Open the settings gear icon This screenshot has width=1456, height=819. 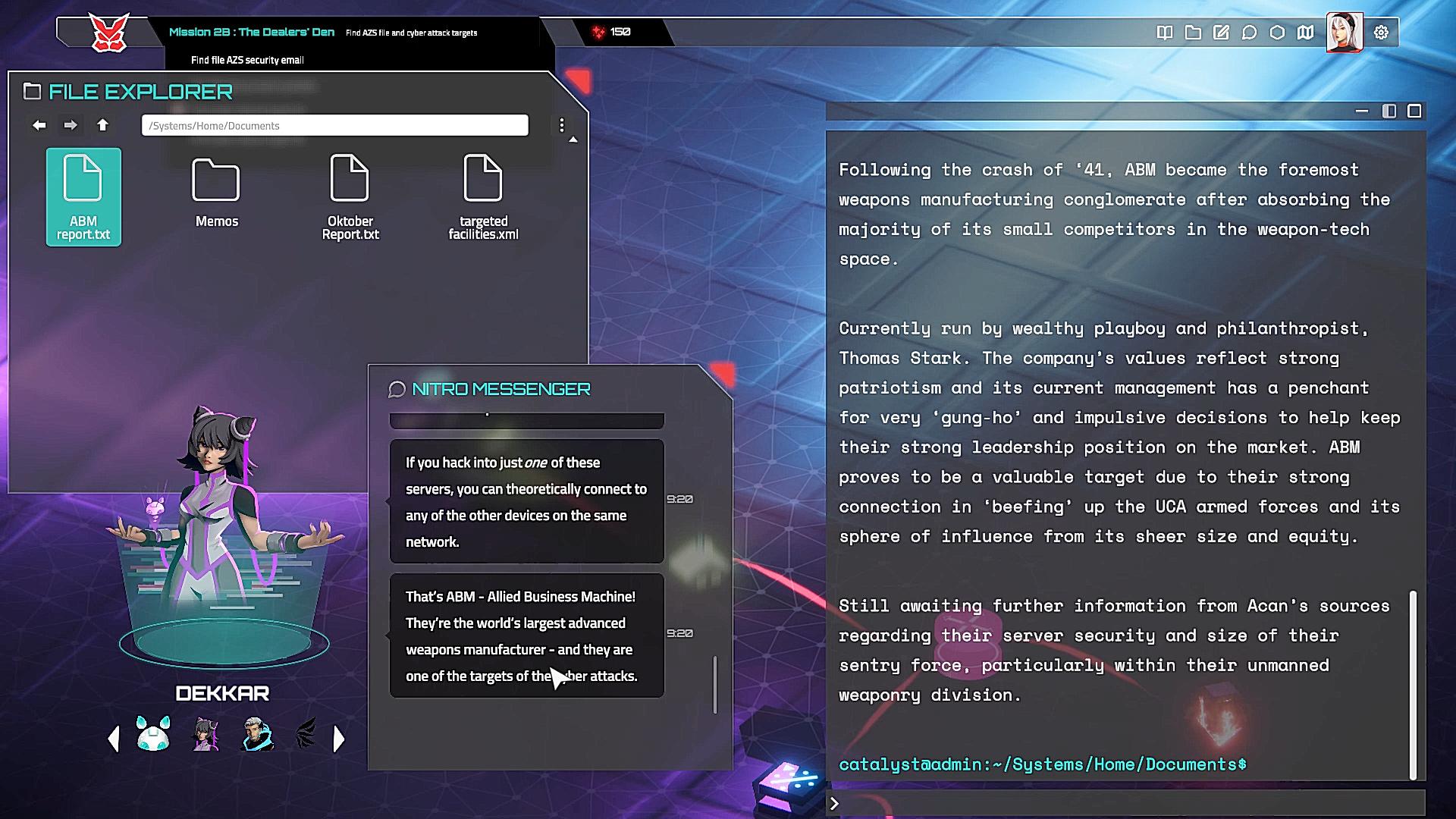[1382, 32]
